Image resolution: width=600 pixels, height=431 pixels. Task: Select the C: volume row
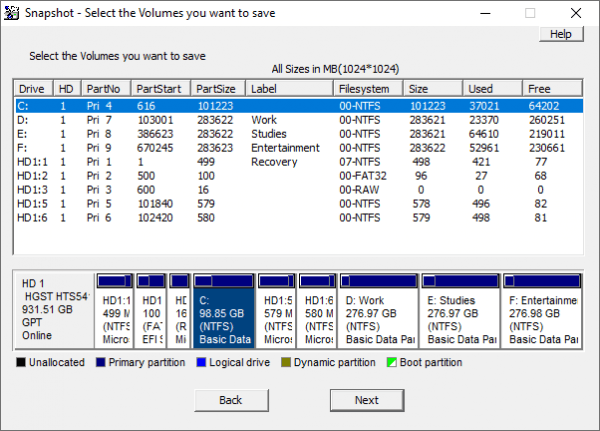pyautogui.click(x=299, y=106)
